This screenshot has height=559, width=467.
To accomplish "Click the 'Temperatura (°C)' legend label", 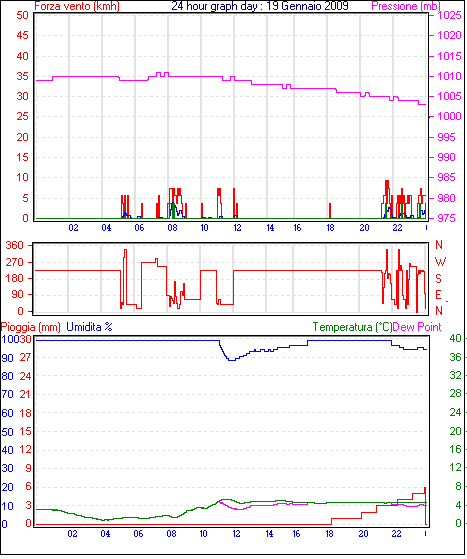I will point(352,327).
